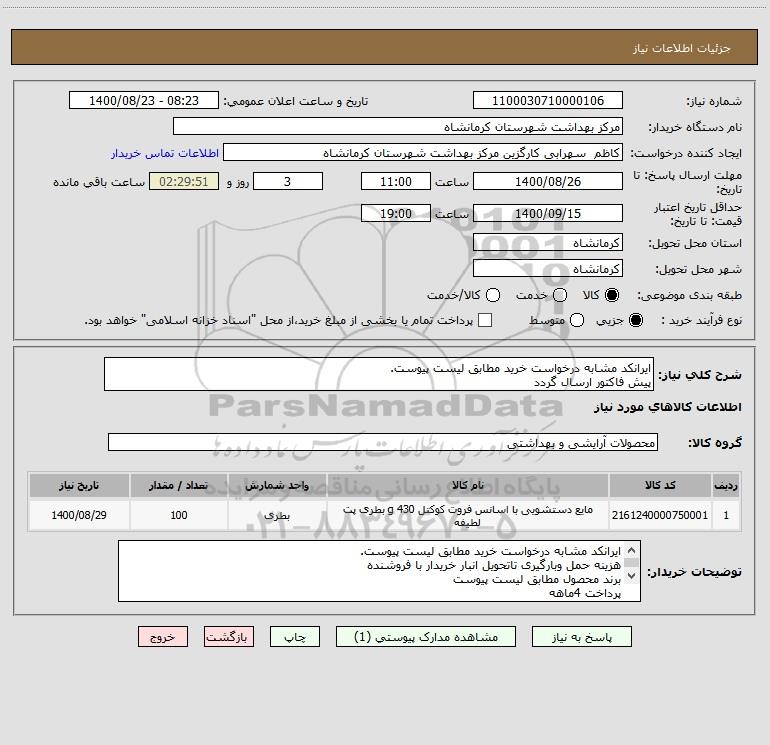Click the کد کالا column header
770x745 pixels.
(x=660, y=485)
